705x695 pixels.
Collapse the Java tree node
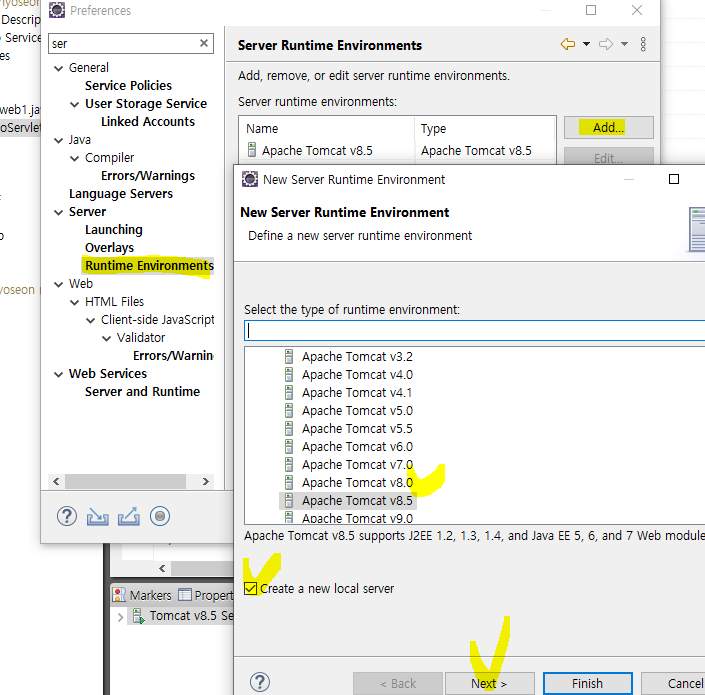pos(58,140)
